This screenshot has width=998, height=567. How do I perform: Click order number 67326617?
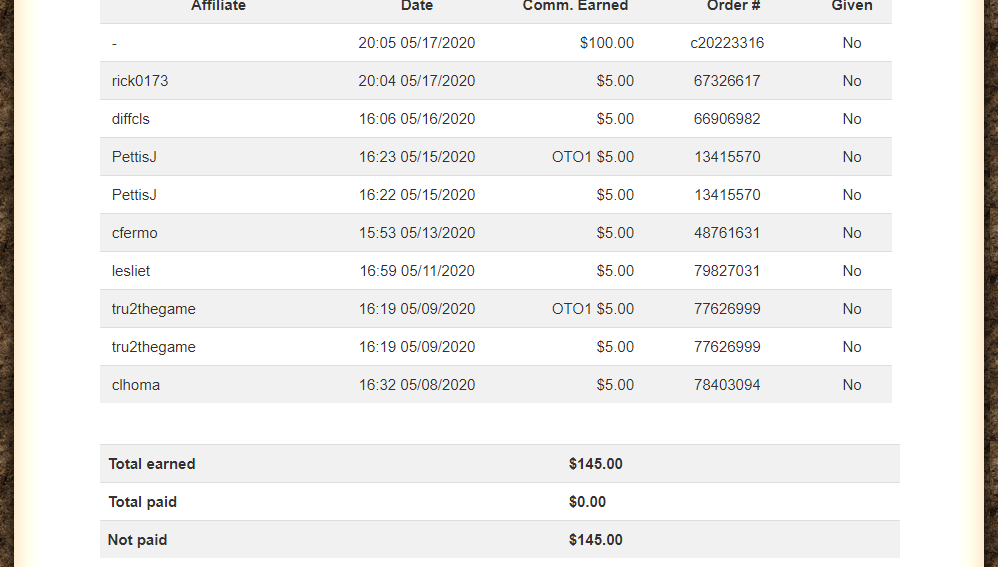pos(727,81)
